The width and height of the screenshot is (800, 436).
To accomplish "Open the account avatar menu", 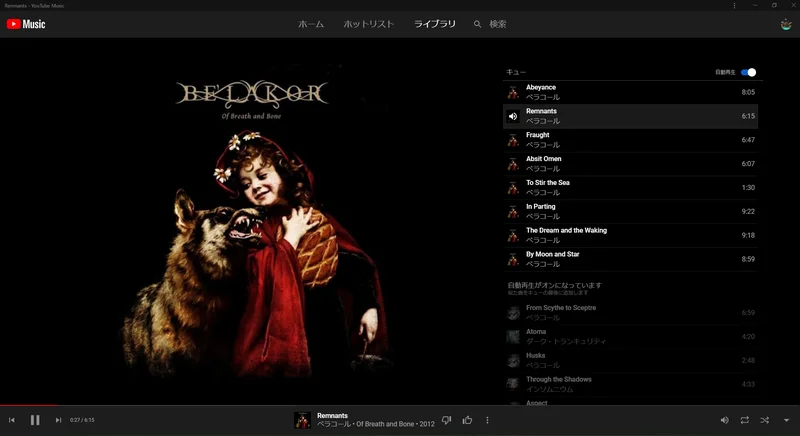I will click(x=786, y=24).
